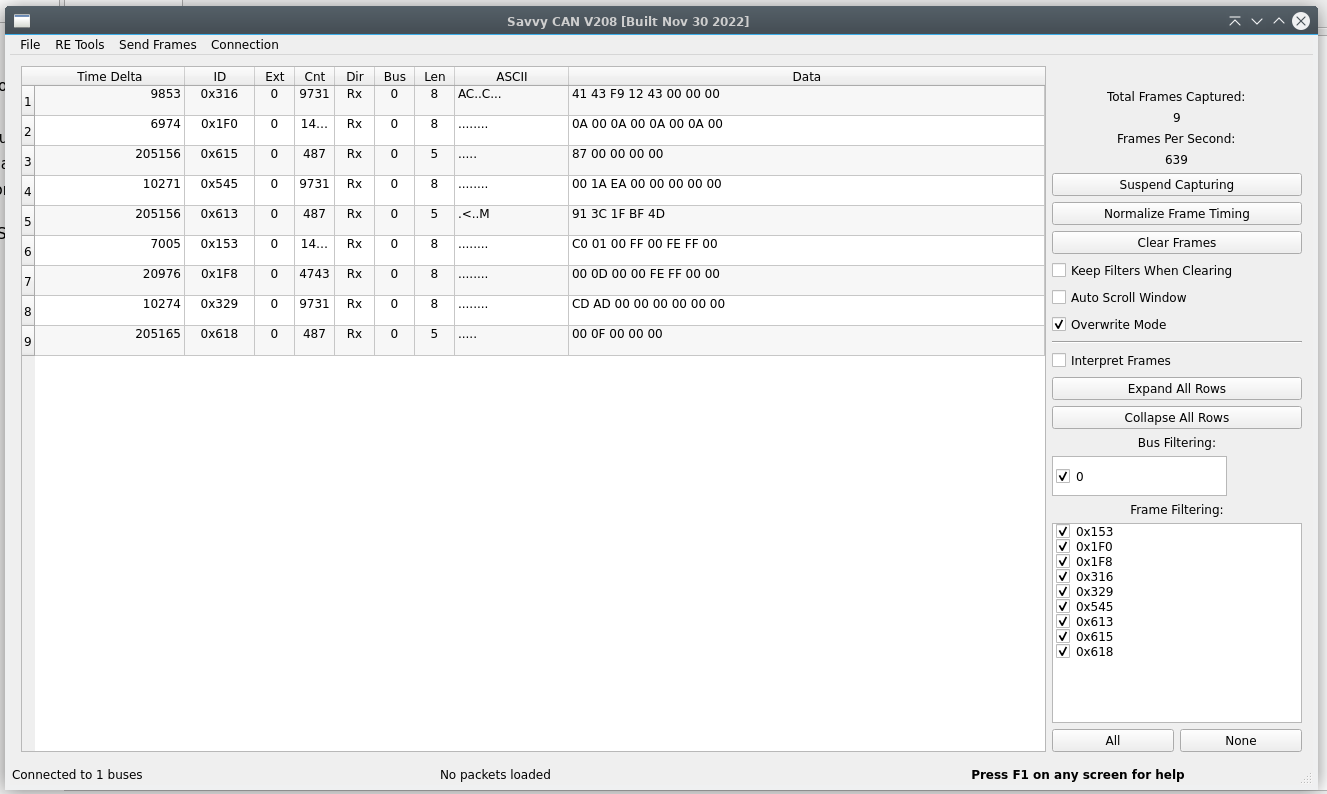Uncheck the 0x613 frame filter
Screen dimensions: 1327x794
(x=1063, y=622)
